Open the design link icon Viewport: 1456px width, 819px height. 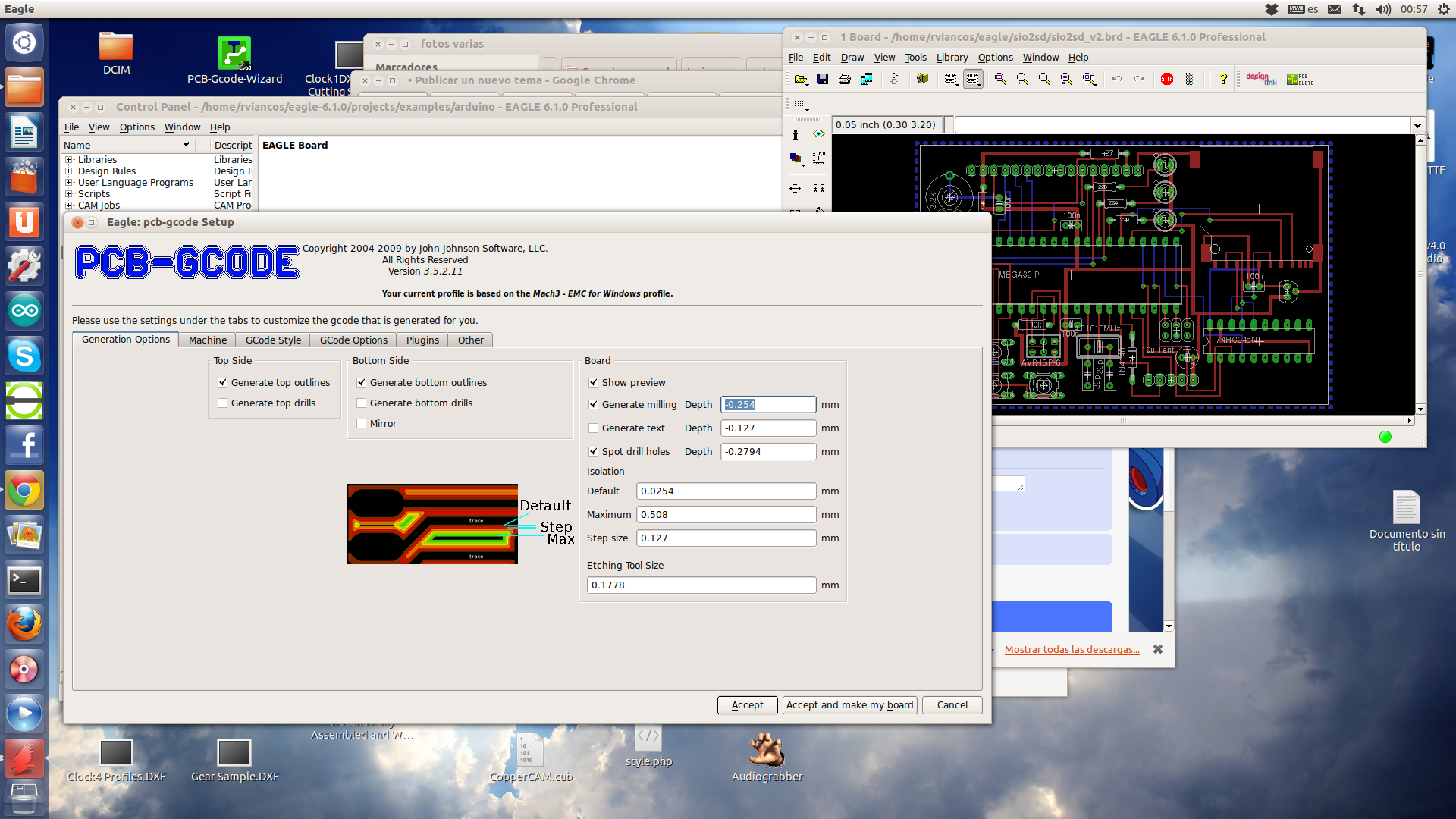(1260, 79)
